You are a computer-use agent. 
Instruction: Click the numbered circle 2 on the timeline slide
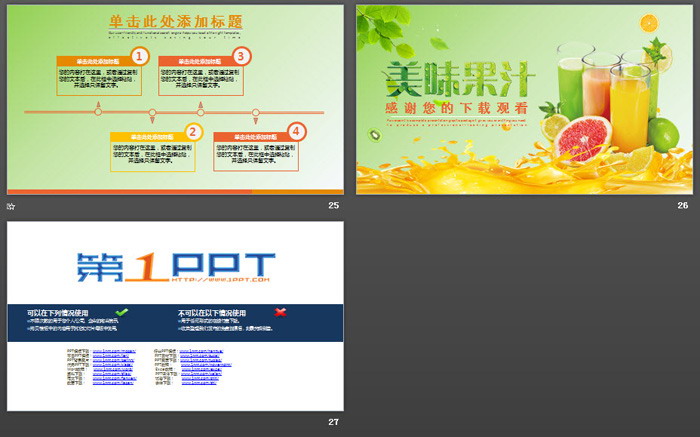[194, 131]
